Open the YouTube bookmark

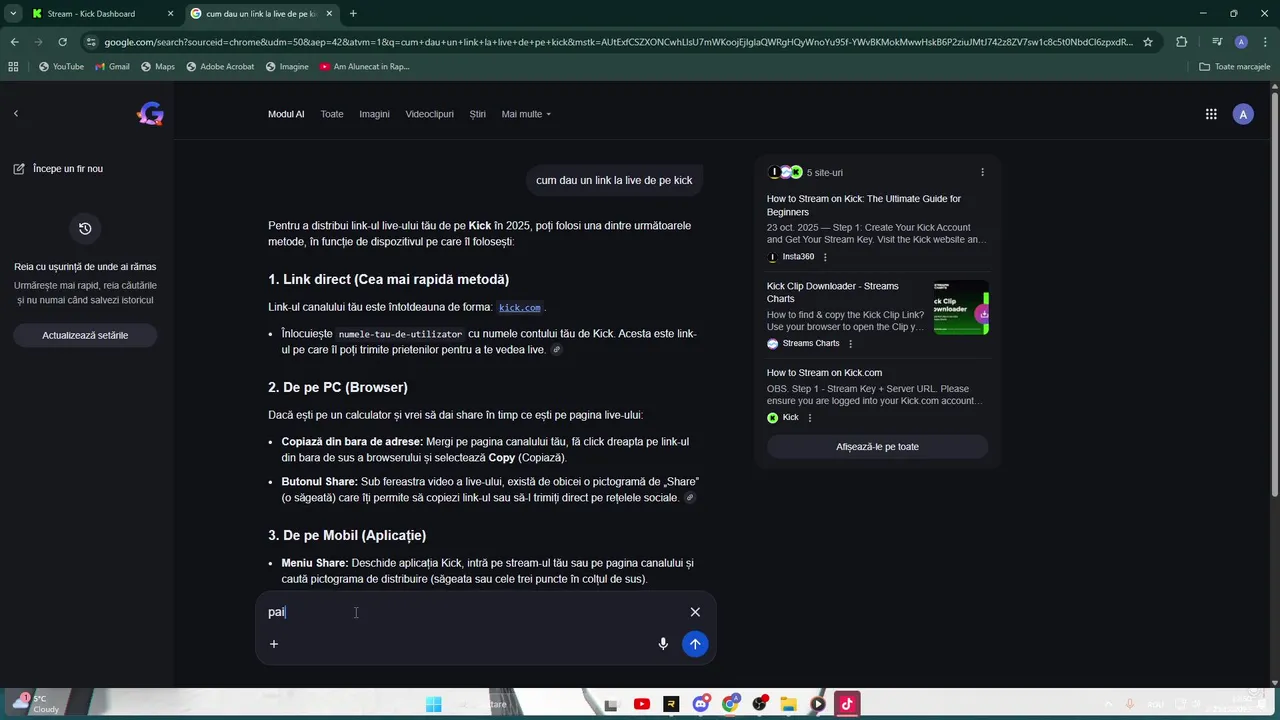point(61,67)
